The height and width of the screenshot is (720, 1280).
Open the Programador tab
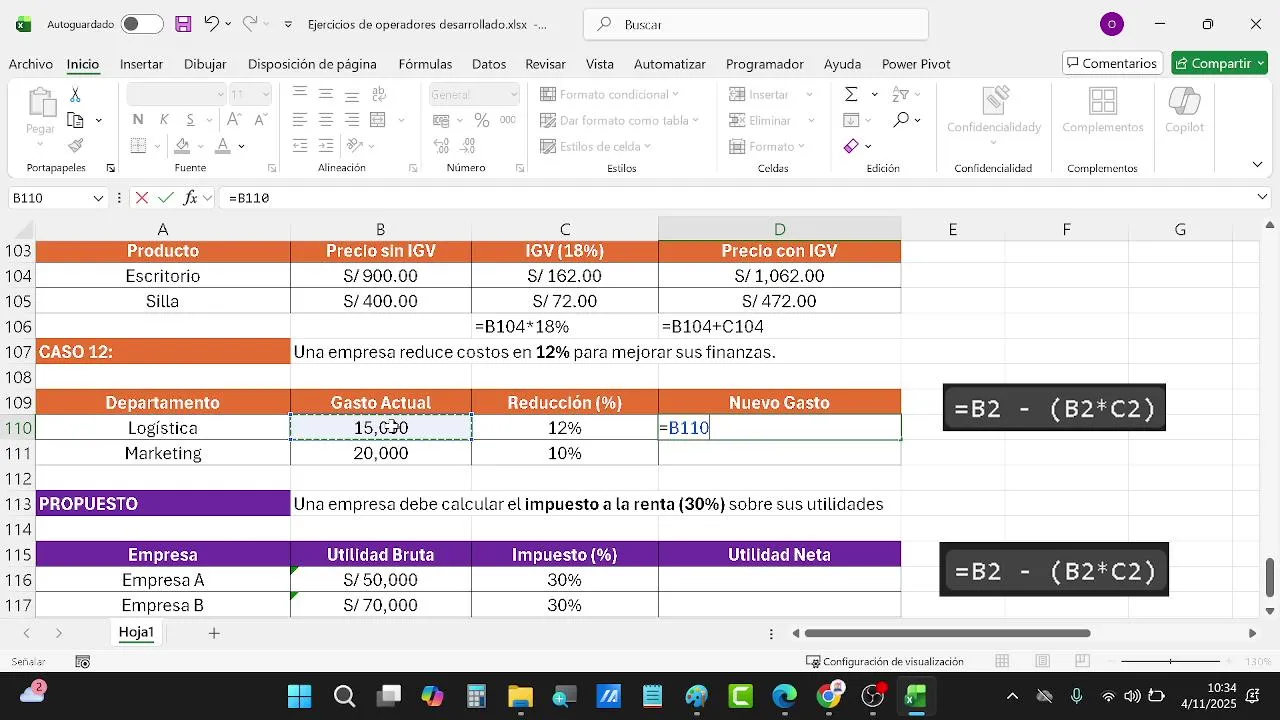pos(764,64)
